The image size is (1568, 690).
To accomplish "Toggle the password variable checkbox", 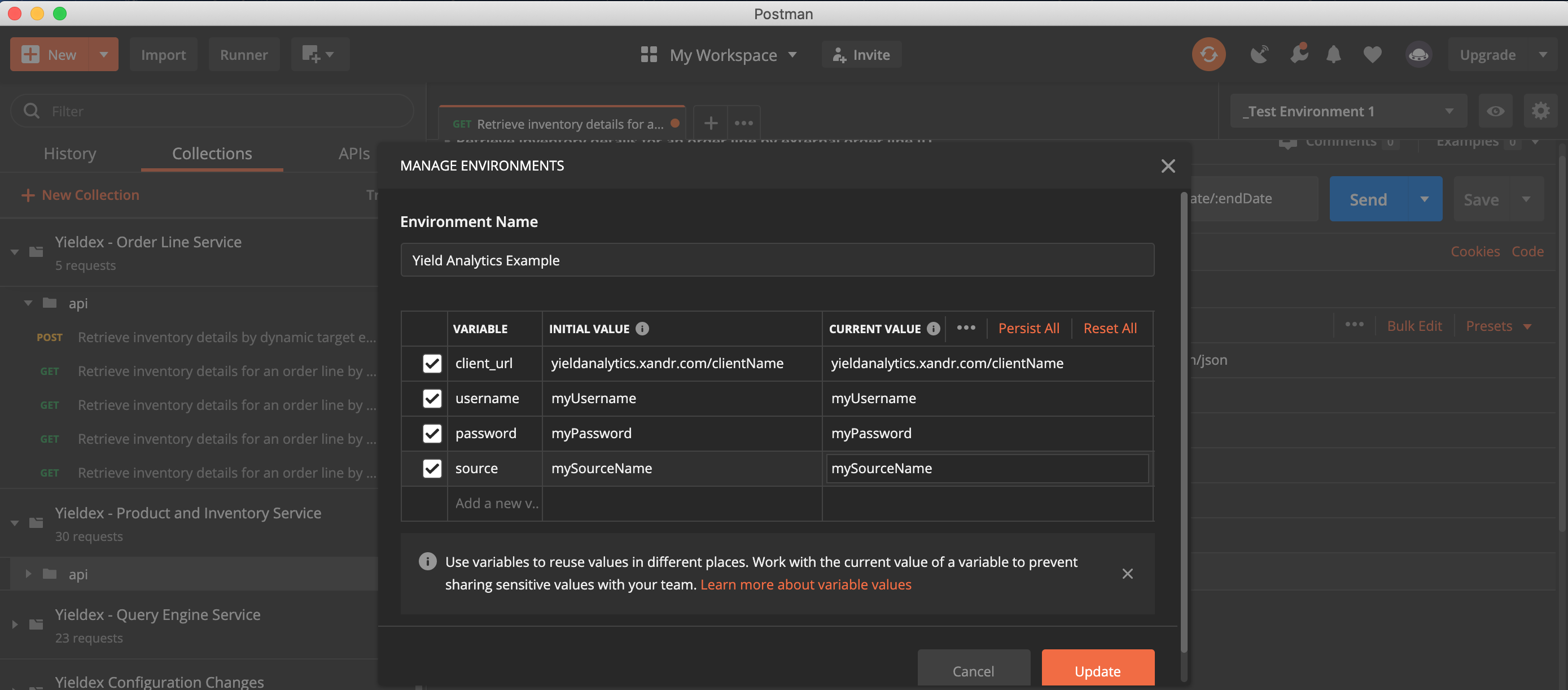I will pos(432,434).
